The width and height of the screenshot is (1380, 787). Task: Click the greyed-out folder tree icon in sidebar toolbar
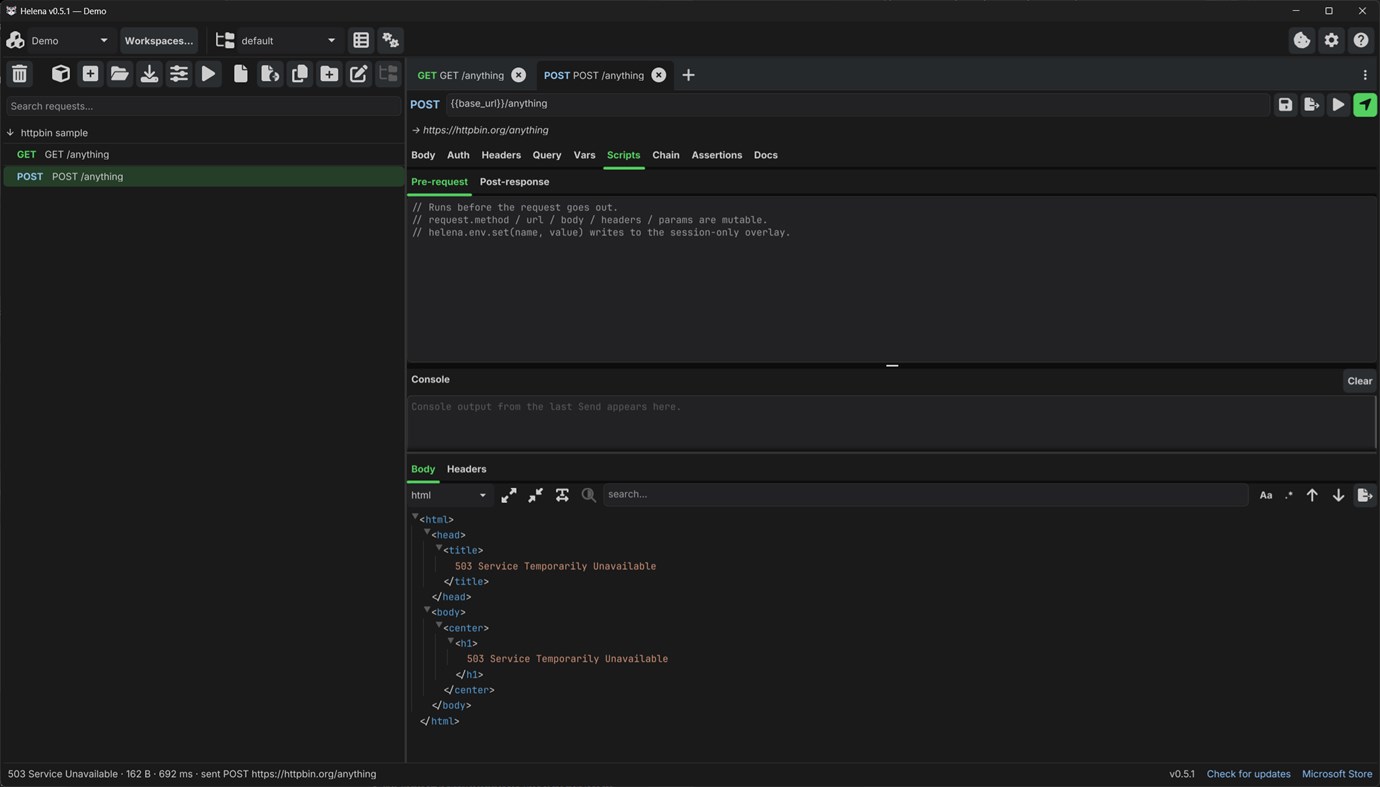(388, 74)
